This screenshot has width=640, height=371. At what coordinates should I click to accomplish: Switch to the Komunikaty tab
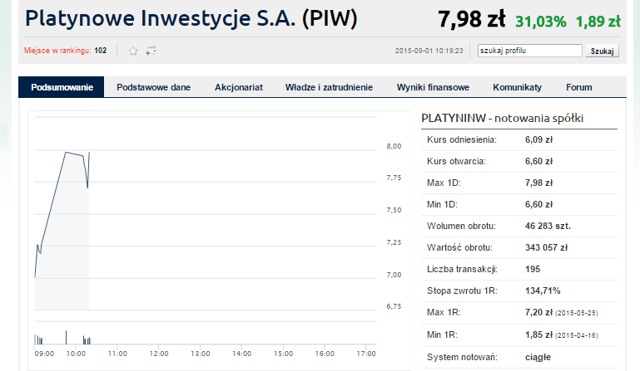point(517,87)
